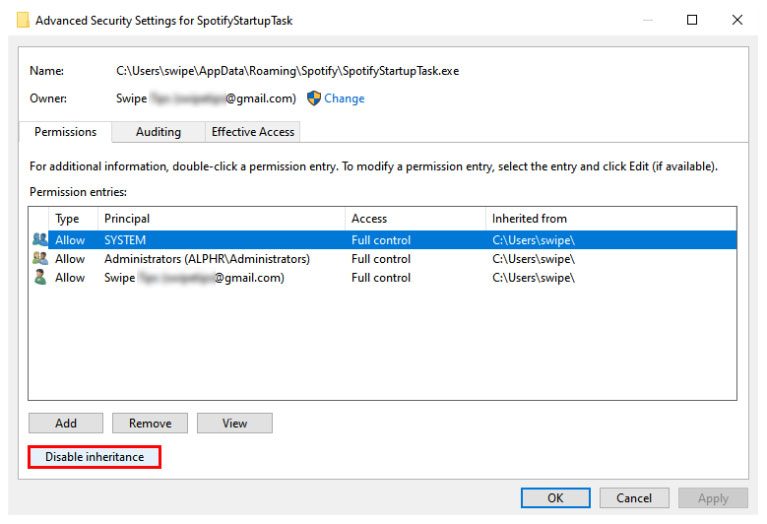Image resolution: width=767 pixels, height=524 pixels.
Task: Cancel the security settings dialog
Action: [x=634, y=498]
